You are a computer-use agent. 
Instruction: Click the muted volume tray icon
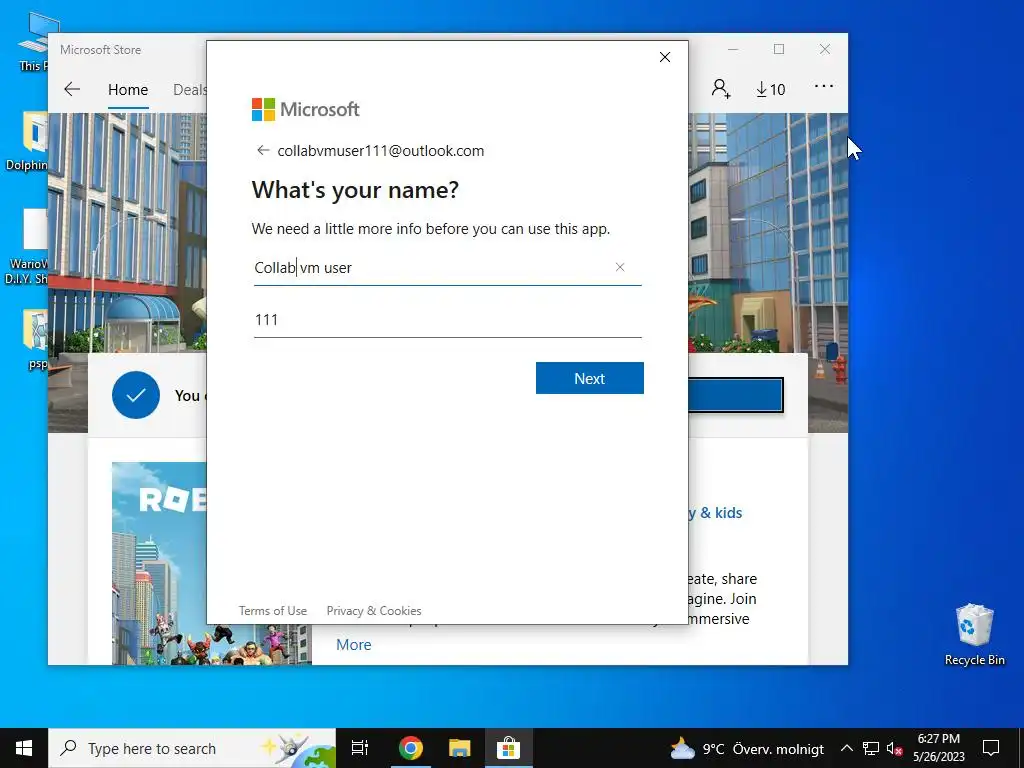pos(894,748)
